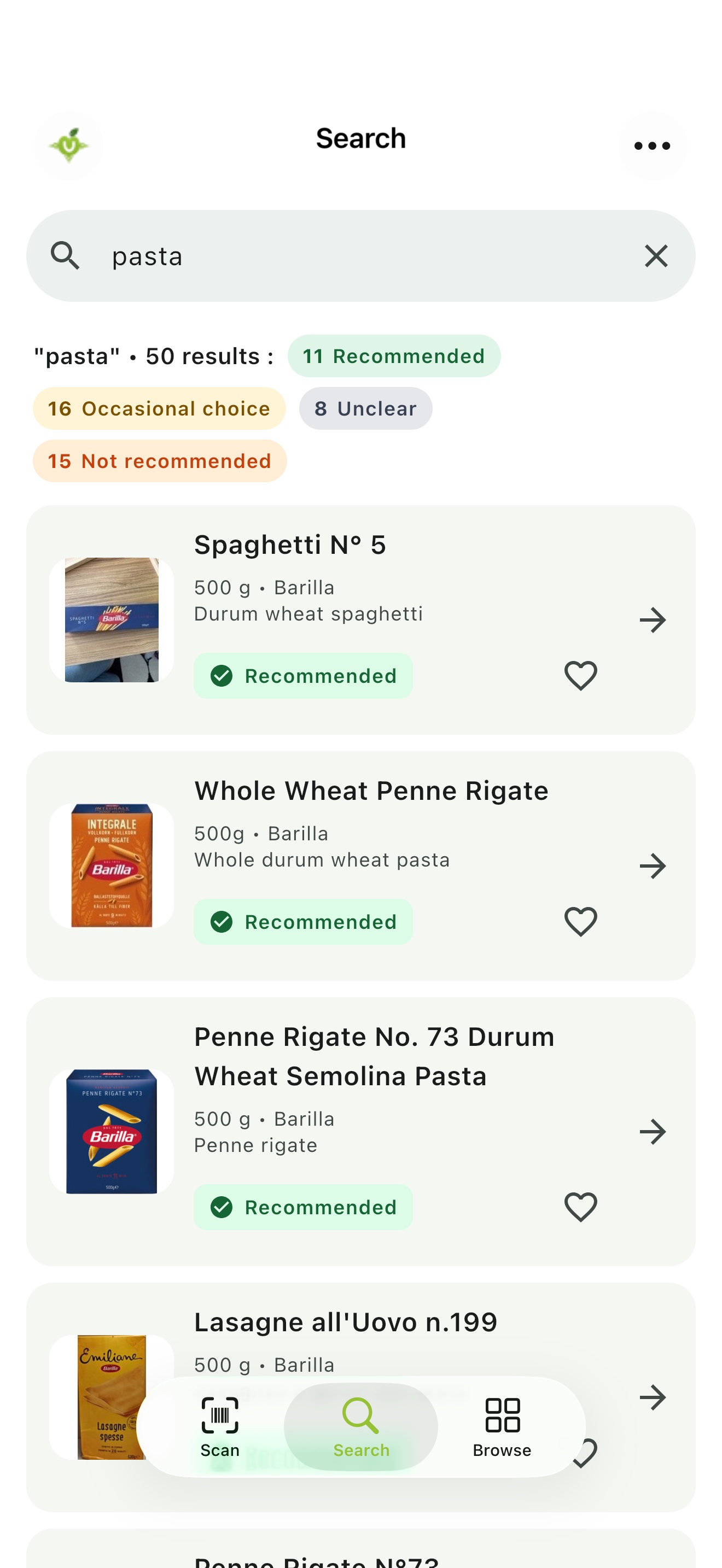Open Spaghetti N° 5 details arrow
Viewport: 722px width, 1568px height.
coord(653,621)
